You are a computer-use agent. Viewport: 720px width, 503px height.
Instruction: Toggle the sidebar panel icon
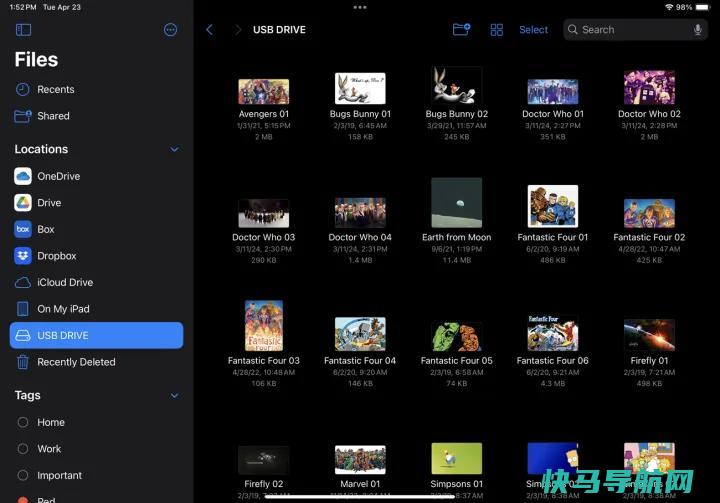pos(23,30)
